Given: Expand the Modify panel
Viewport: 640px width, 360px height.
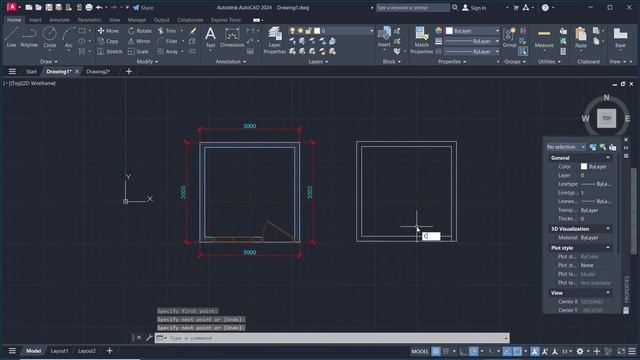Looking at the screenshot, I should 147,62.
